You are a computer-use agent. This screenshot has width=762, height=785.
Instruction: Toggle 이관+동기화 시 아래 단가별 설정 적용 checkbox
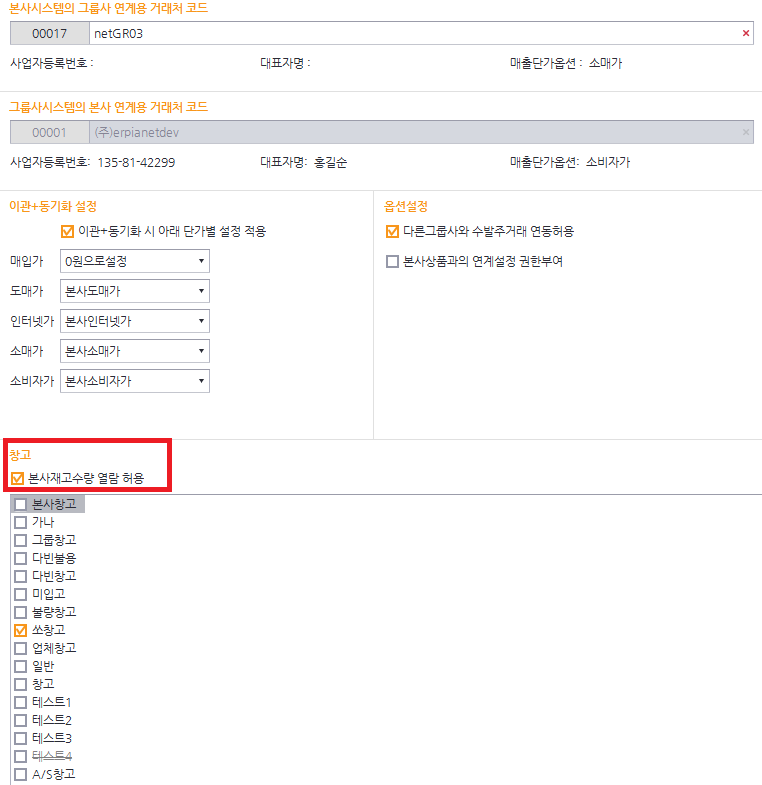coord(68,231)
